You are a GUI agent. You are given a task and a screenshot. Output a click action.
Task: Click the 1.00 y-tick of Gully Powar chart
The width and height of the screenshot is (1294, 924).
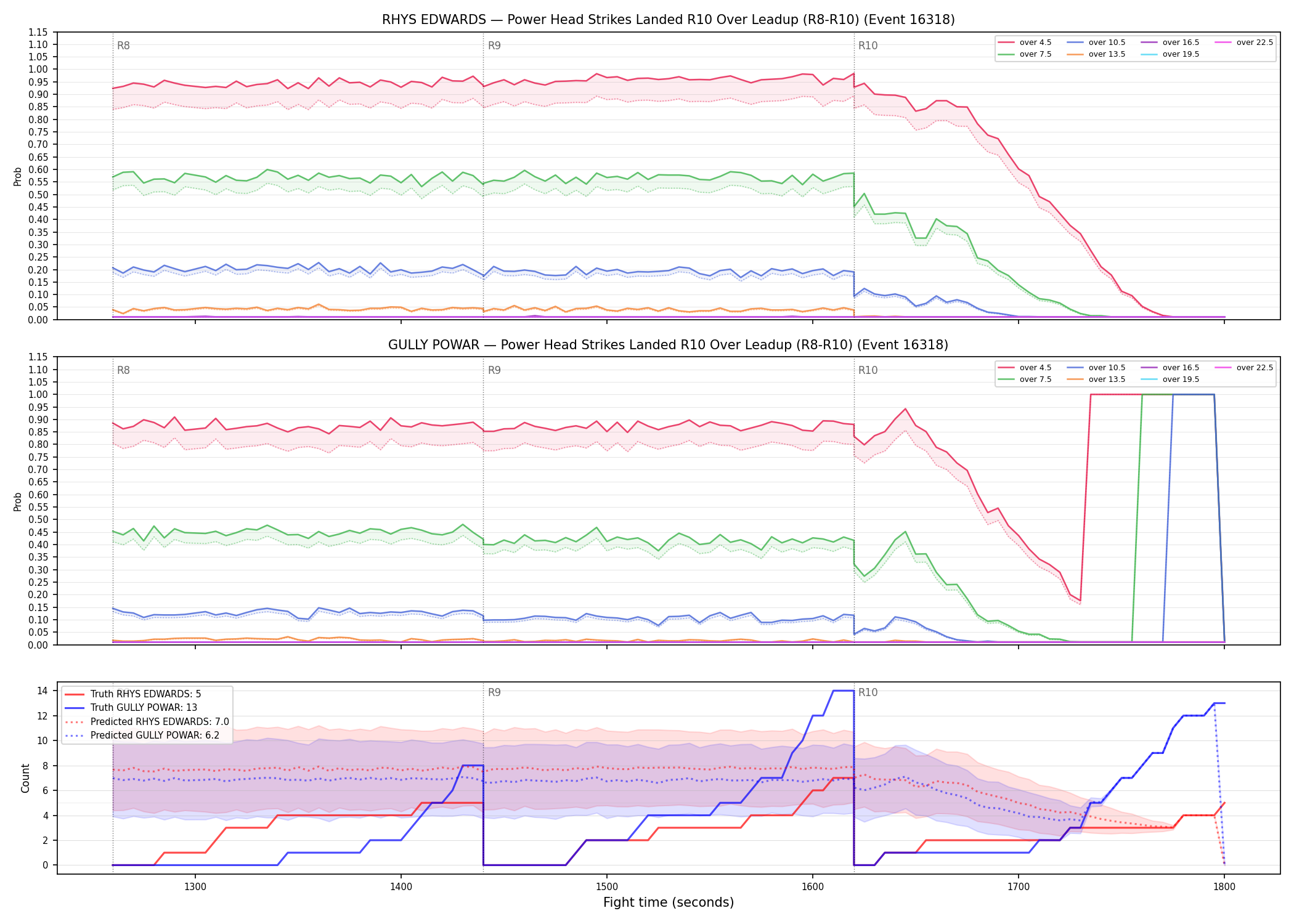(x=38, y=394)
